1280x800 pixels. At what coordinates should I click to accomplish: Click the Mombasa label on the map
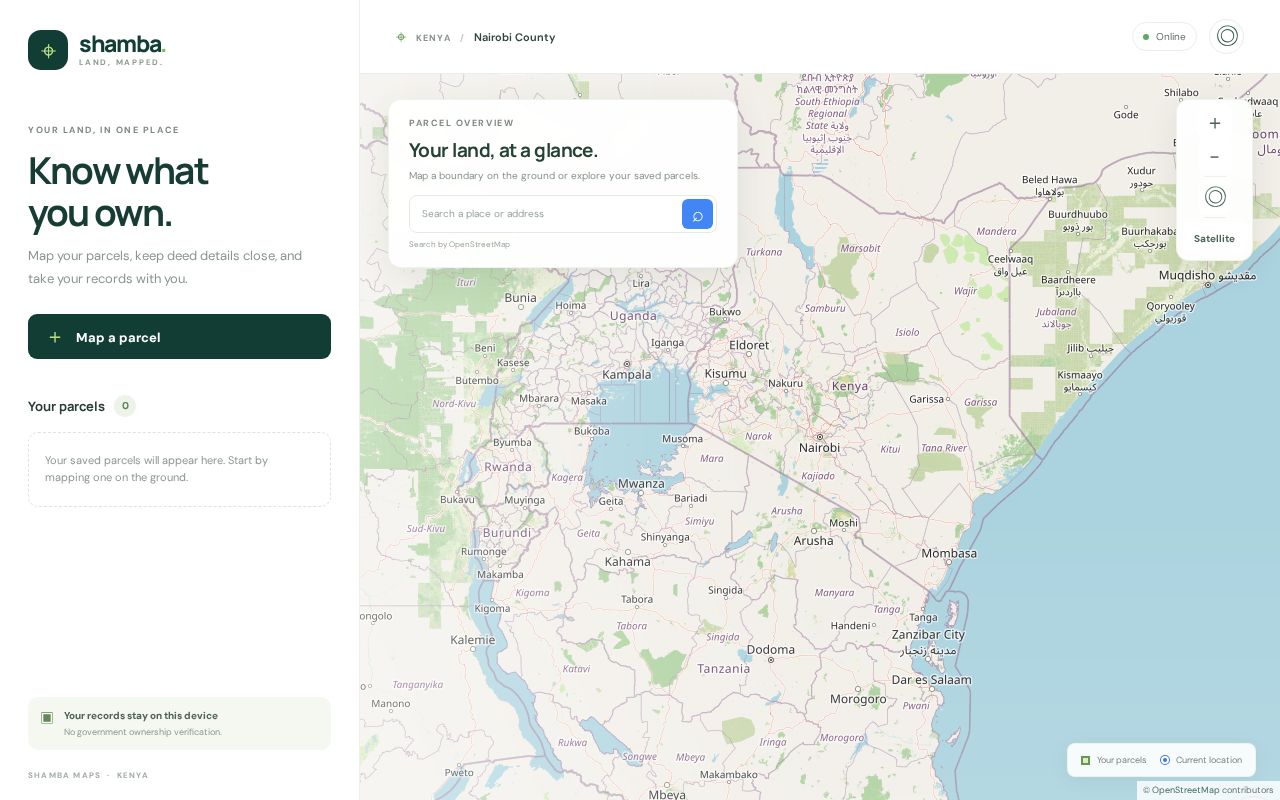point(949,553)
